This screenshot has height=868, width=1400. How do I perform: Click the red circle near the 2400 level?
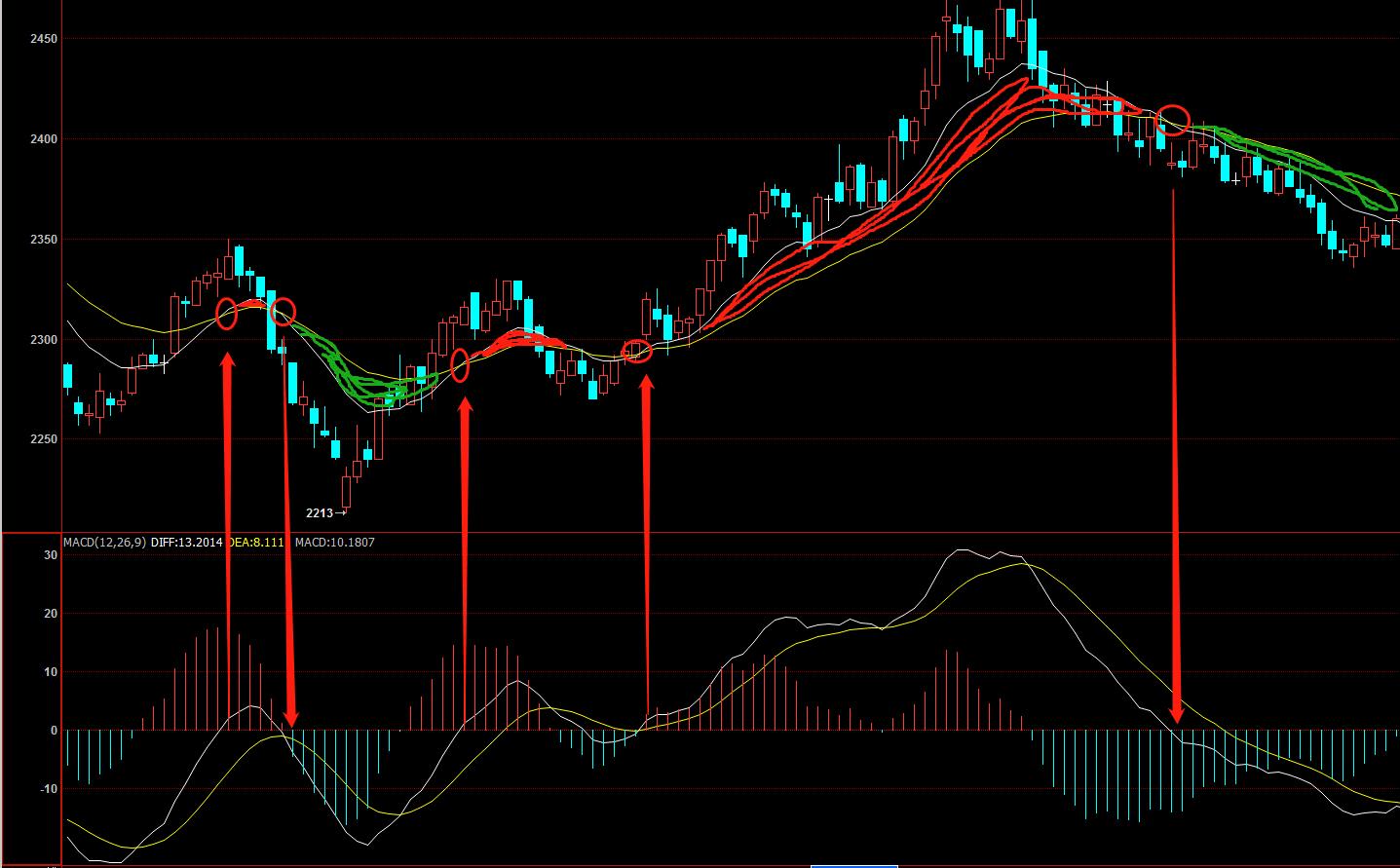point(1173,119)
